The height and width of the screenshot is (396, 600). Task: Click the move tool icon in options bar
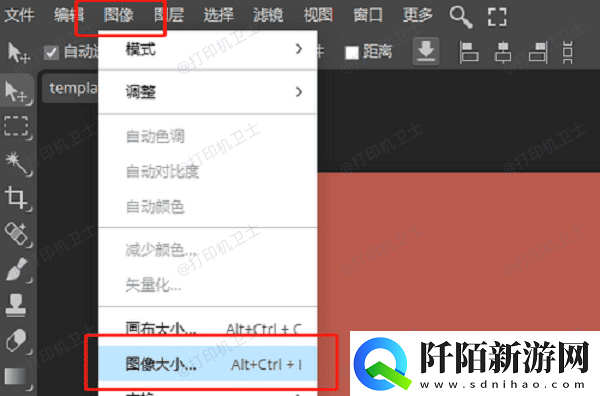[18, 52]
